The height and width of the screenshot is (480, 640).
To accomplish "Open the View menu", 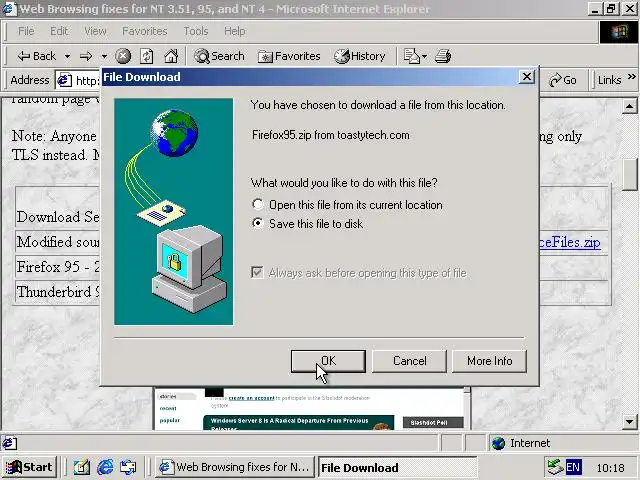I will pos(95,31).
